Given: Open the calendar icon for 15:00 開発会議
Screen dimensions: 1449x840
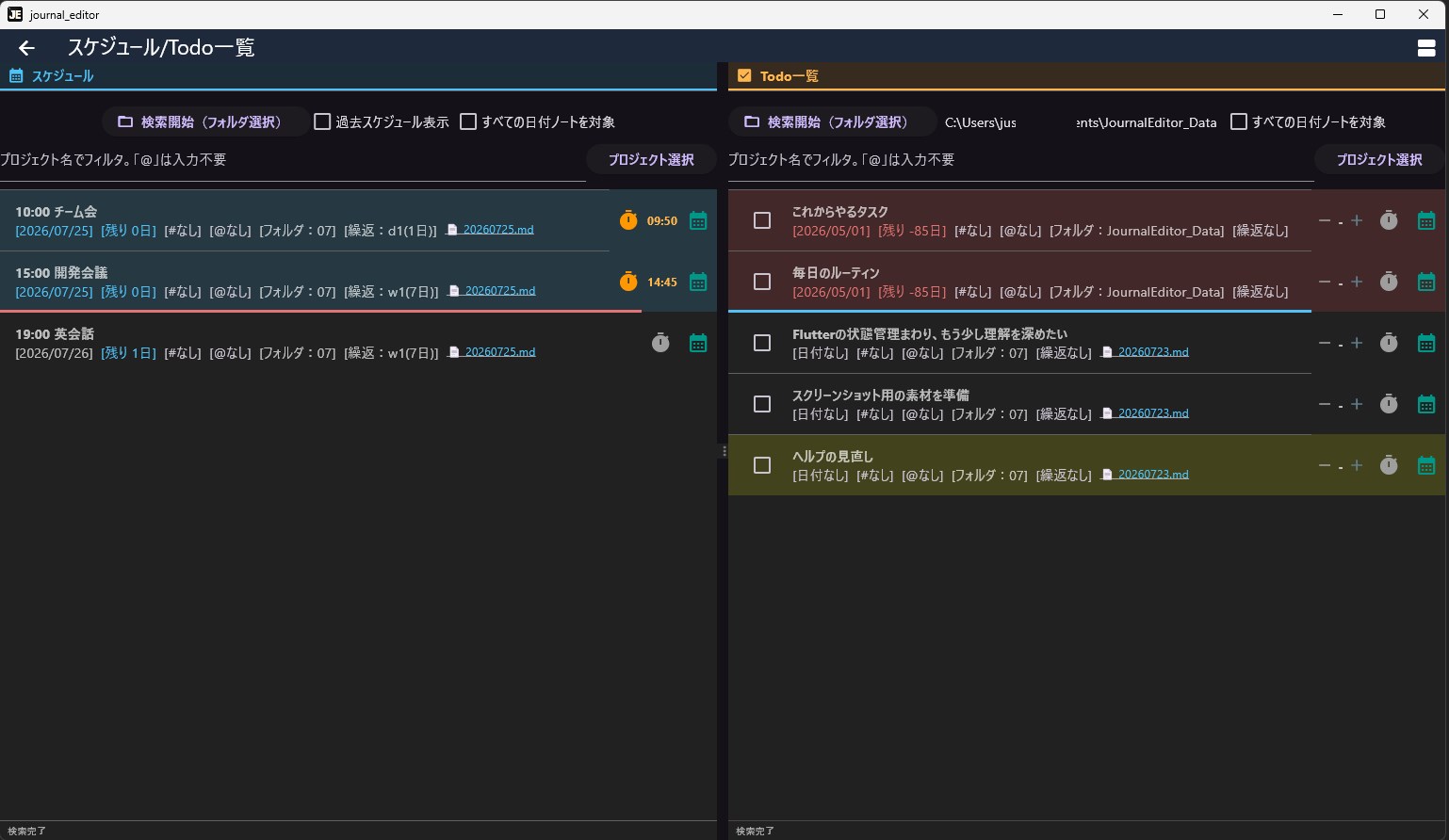Looking at the screenshot, I should (698, 282).
